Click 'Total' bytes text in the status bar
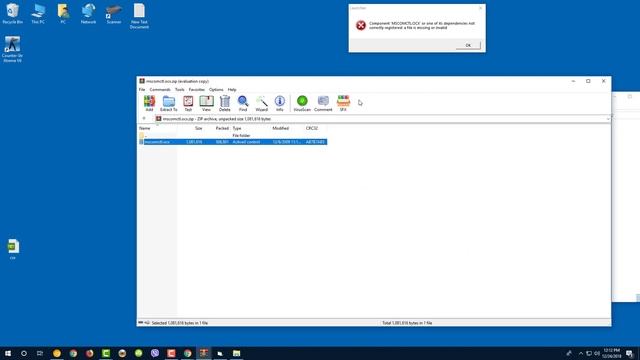The image size is (640, 360). [407, 323]
